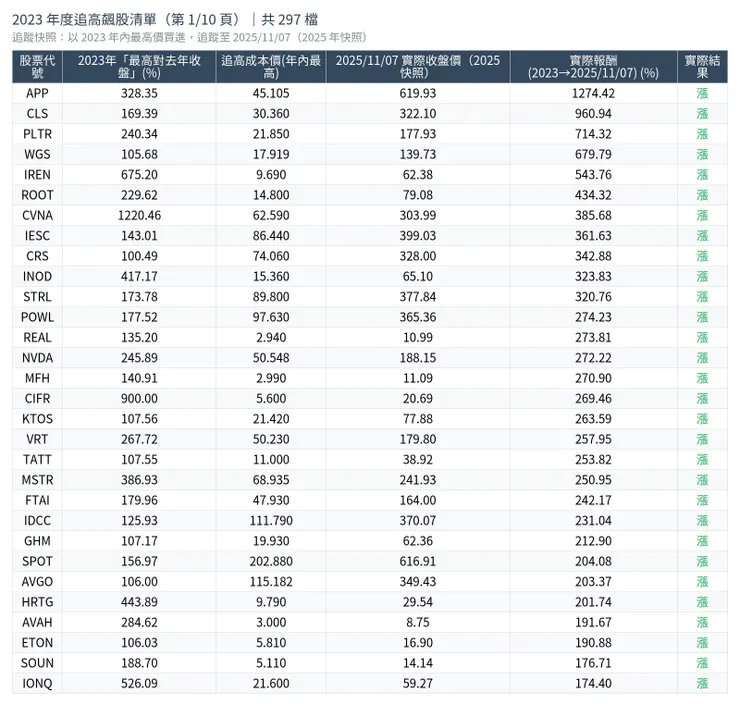Click the 股票代號 column header
Image resolution: width=740 pixels, height=706 pixels.
[37, 66]
